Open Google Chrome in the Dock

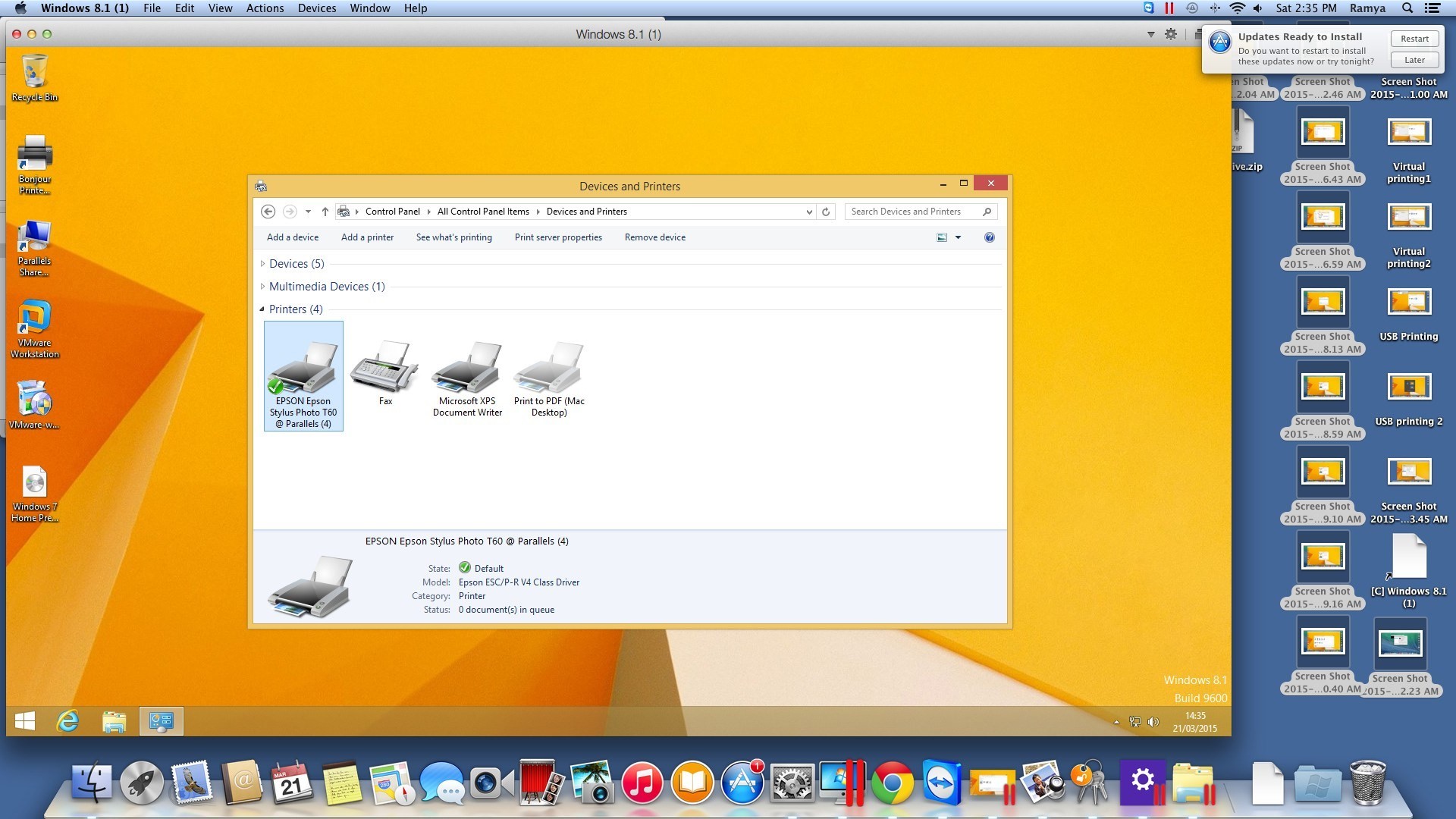(x=892, y=783)
